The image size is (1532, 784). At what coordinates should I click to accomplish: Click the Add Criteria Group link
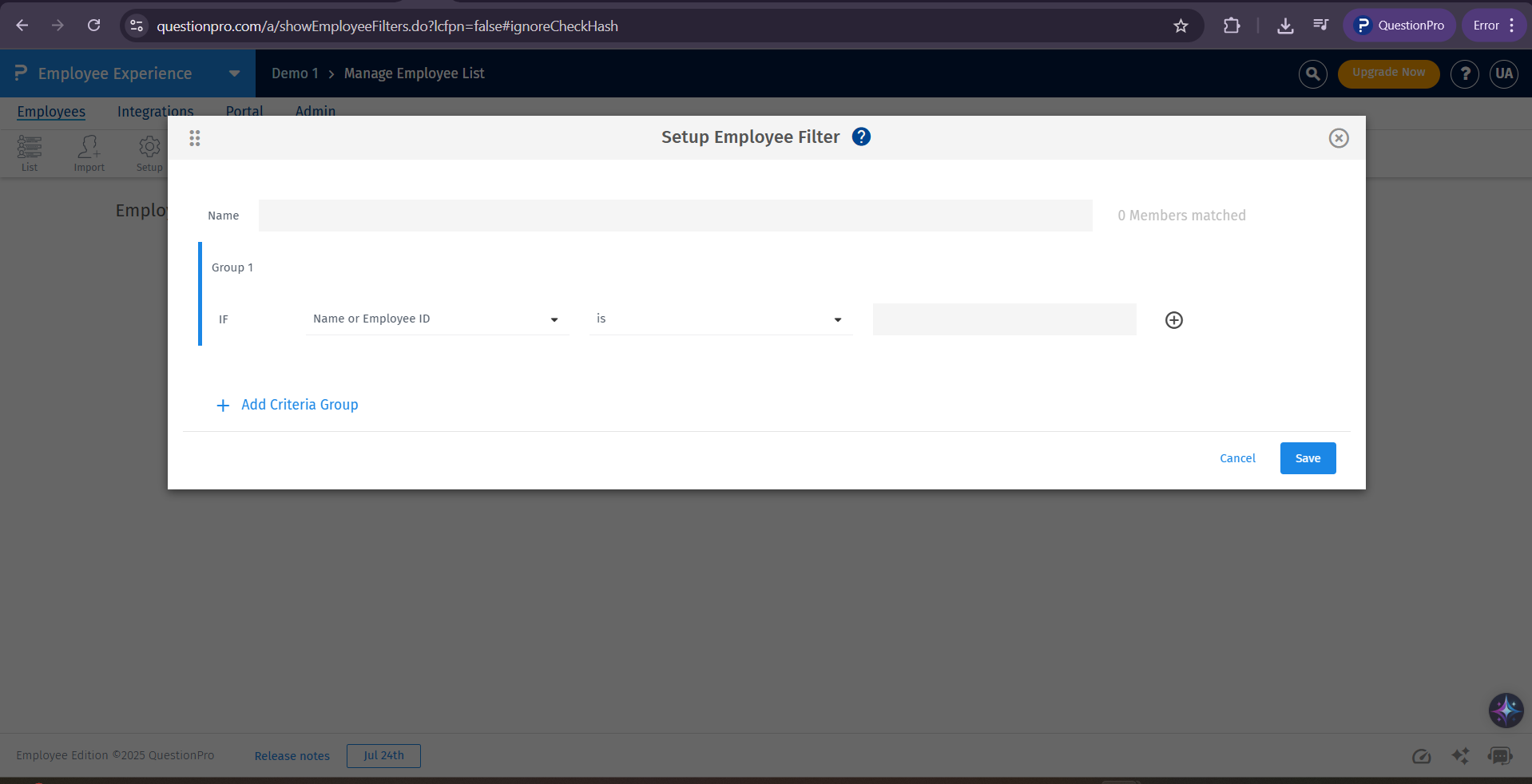coord(299,405)
